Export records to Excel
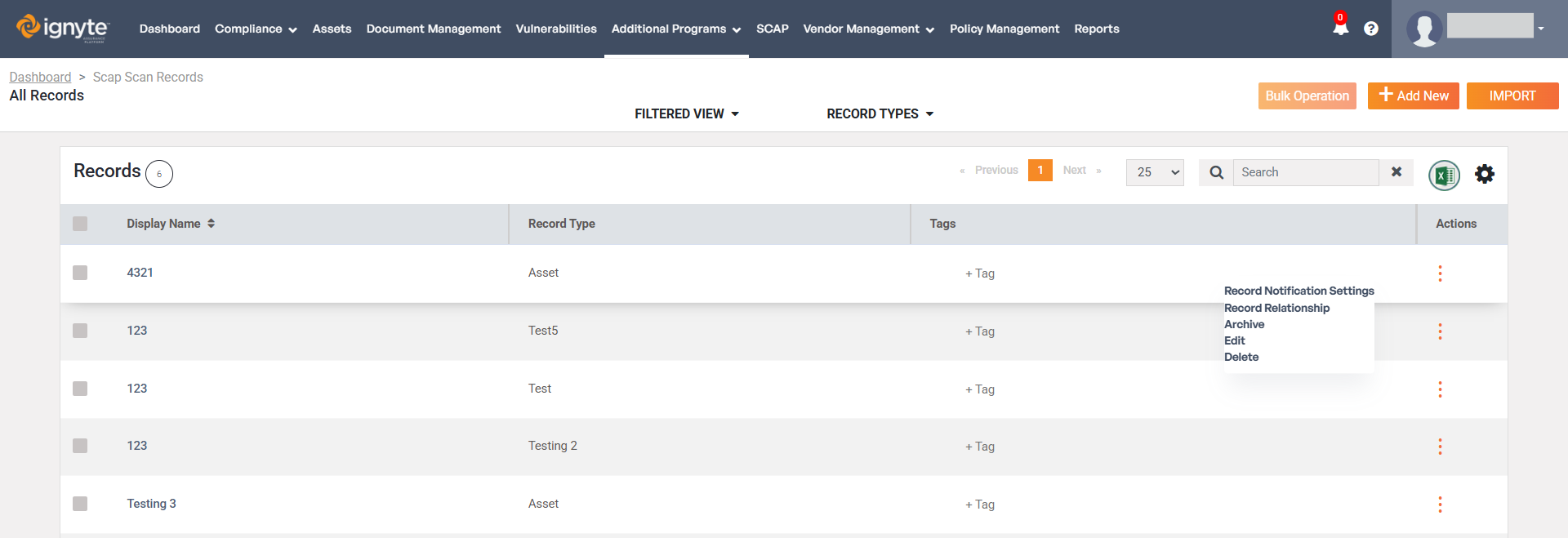The width and height of the screenshot is (1568, 538). (1444, 175)
